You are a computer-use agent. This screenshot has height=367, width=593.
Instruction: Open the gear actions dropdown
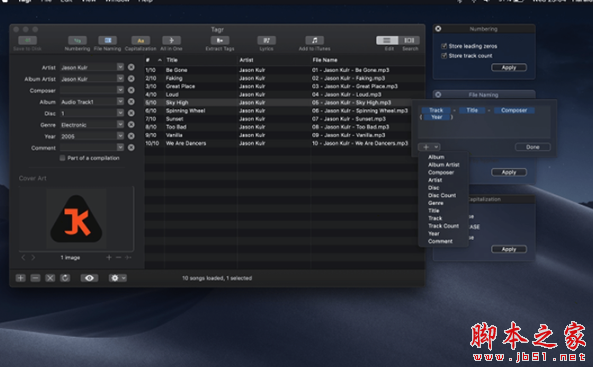[118, 278]
